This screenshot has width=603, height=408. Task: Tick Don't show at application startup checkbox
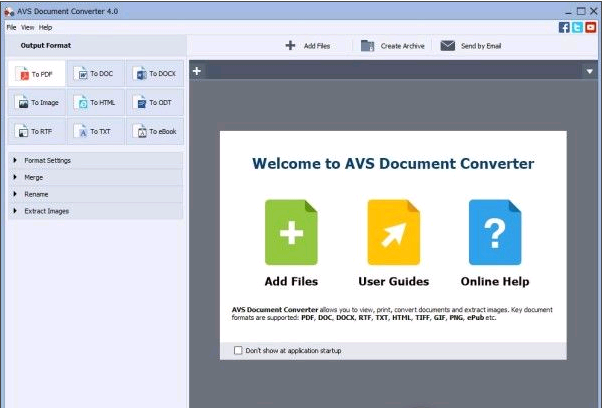tap(238, 350)
